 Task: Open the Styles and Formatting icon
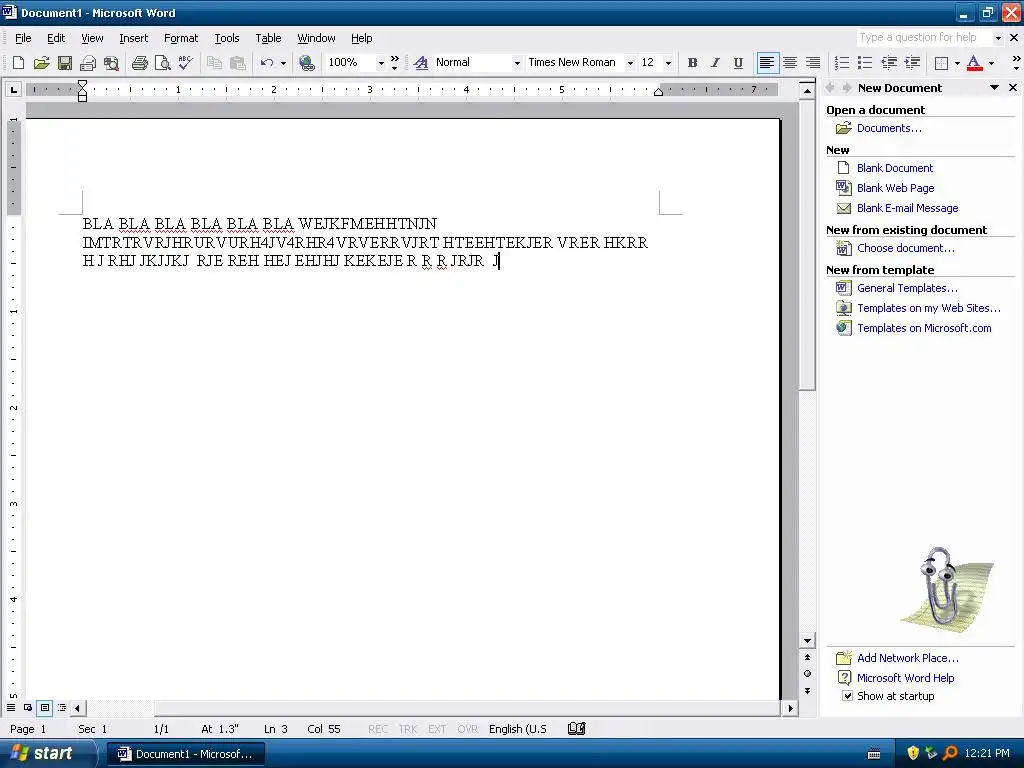pyautogui.click(x=421, y=63)
